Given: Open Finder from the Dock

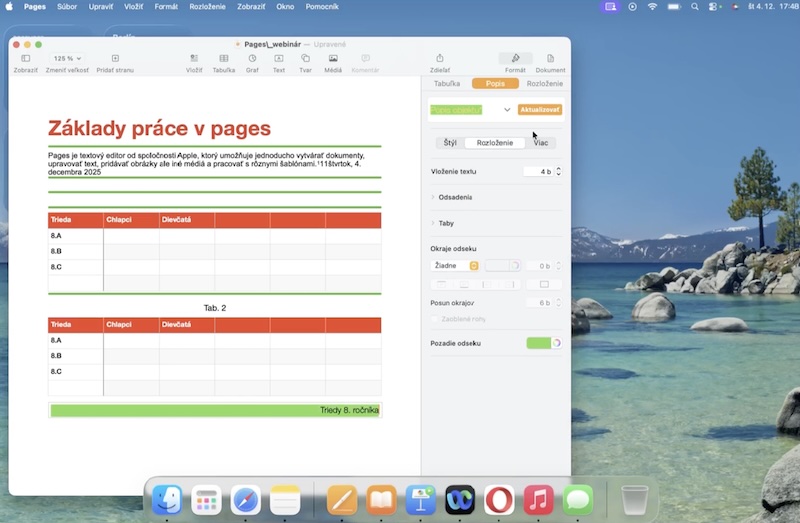Looking at the screenshot, I should (167, 500).
